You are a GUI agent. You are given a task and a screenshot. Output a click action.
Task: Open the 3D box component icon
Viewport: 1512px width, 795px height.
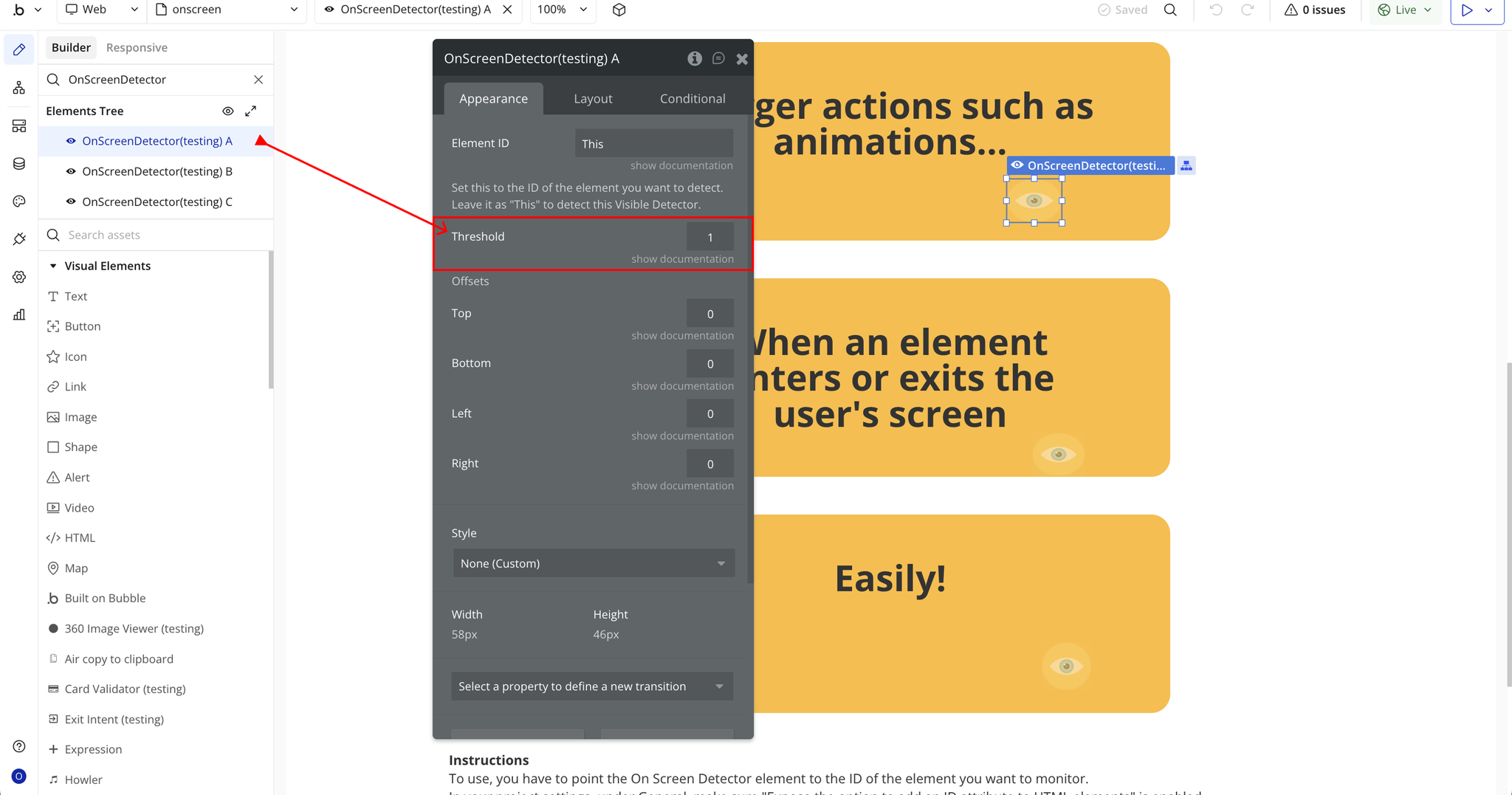[619, 10]
